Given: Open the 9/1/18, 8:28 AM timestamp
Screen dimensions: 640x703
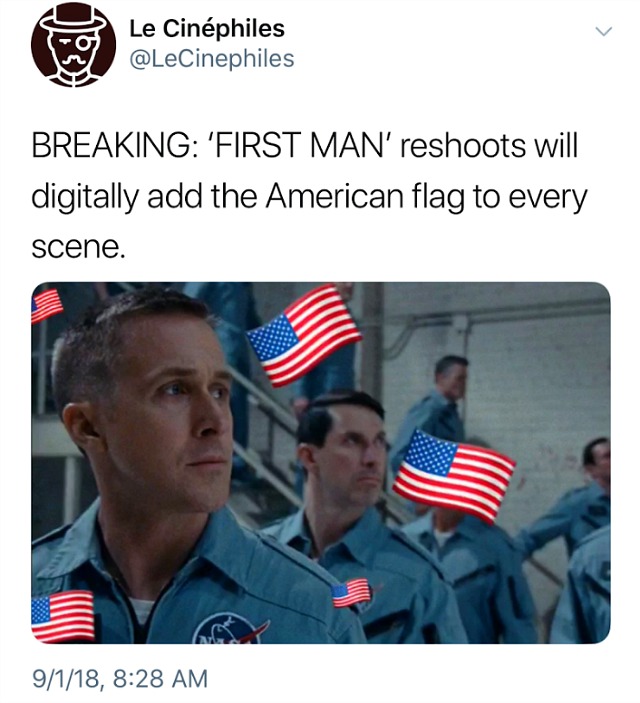Looking at the screenshot, I should coord(120,678).
